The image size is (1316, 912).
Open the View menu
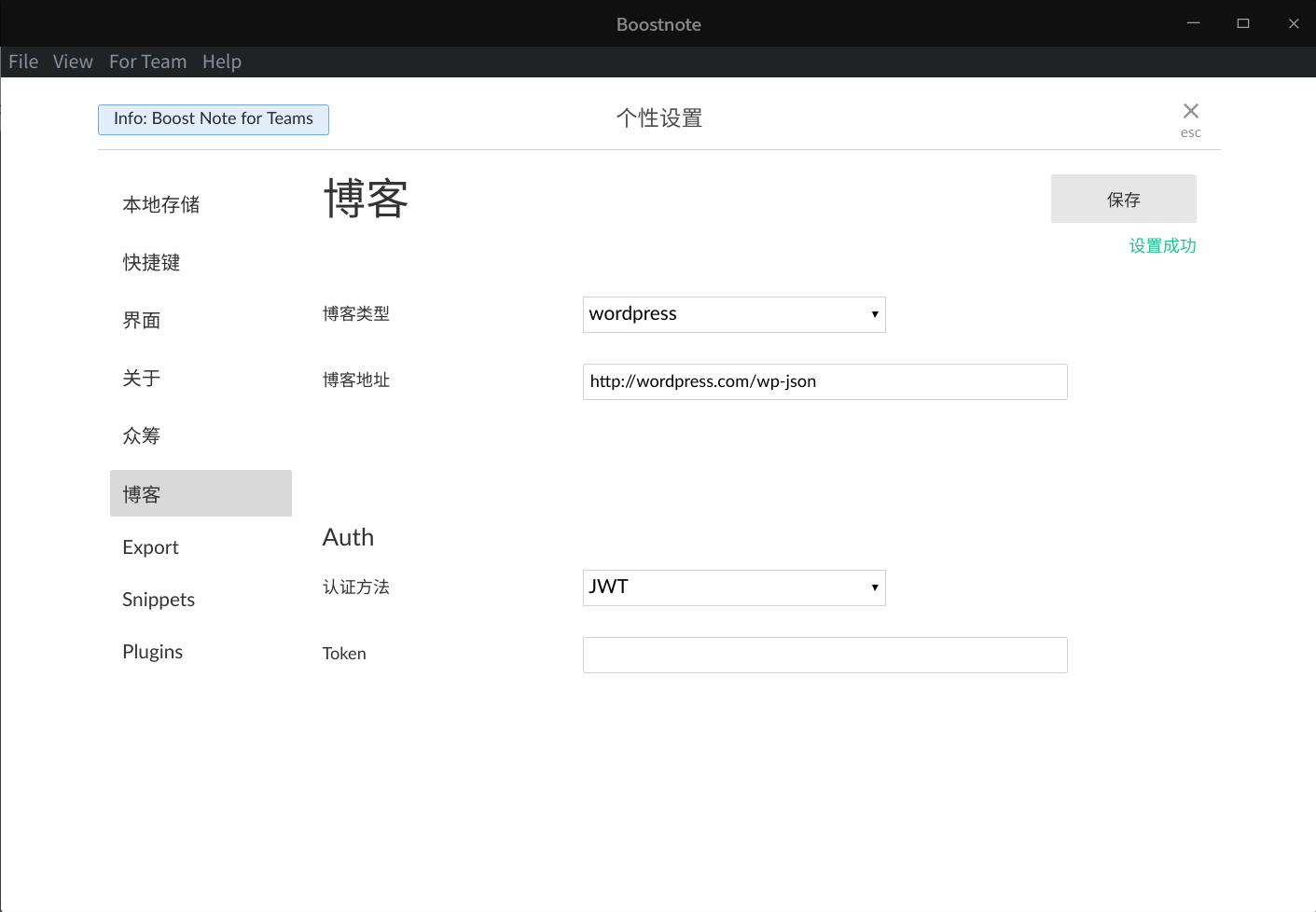73,62
